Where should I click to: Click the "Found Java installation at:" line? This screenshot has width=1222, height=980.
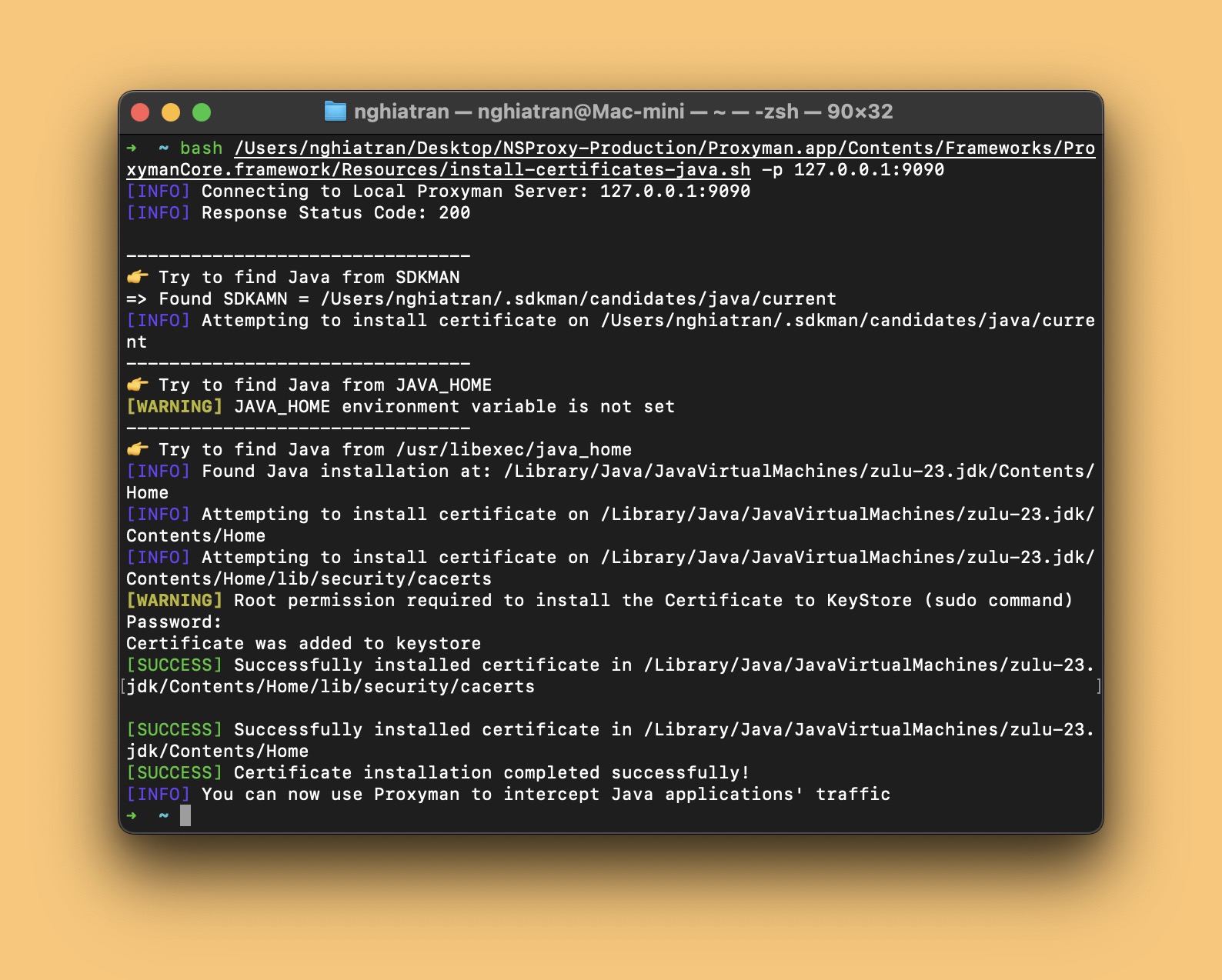tap(610, 482)
